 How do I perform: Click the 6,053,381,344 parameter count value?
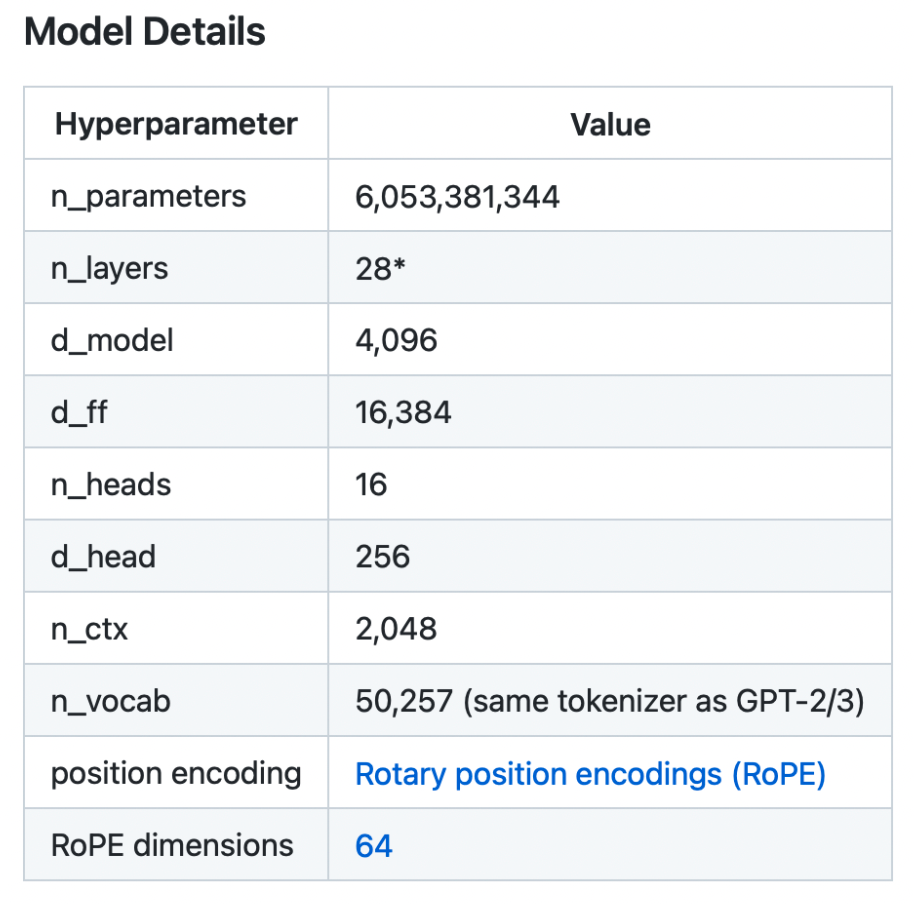pos(457,196)
